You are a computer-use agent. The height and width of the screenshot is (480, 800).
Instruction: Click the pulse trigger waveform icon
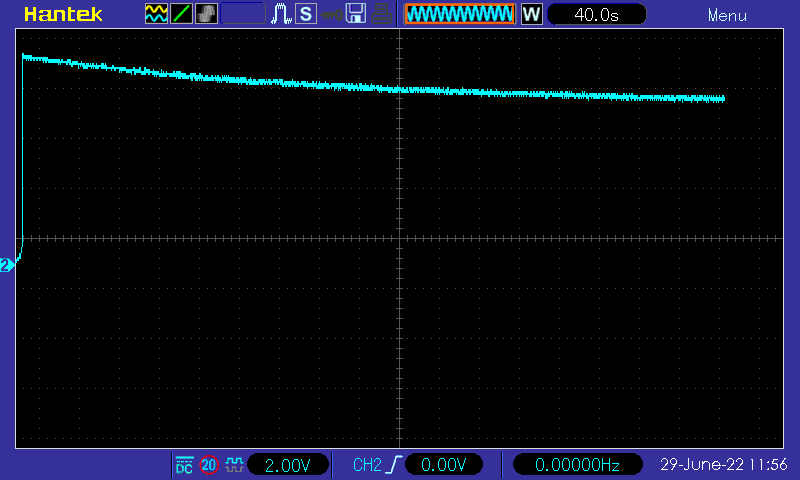point(281,14)
